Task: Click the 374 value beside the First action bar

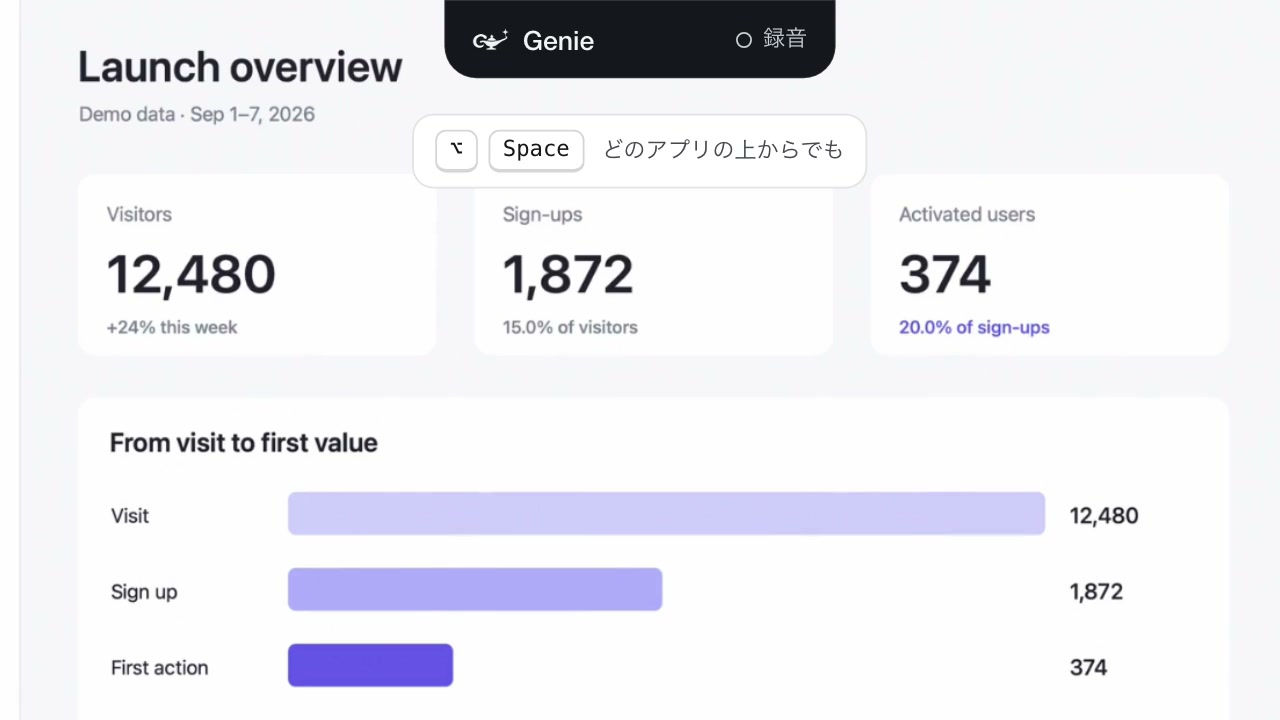Action: click(x=1088, y=668)
